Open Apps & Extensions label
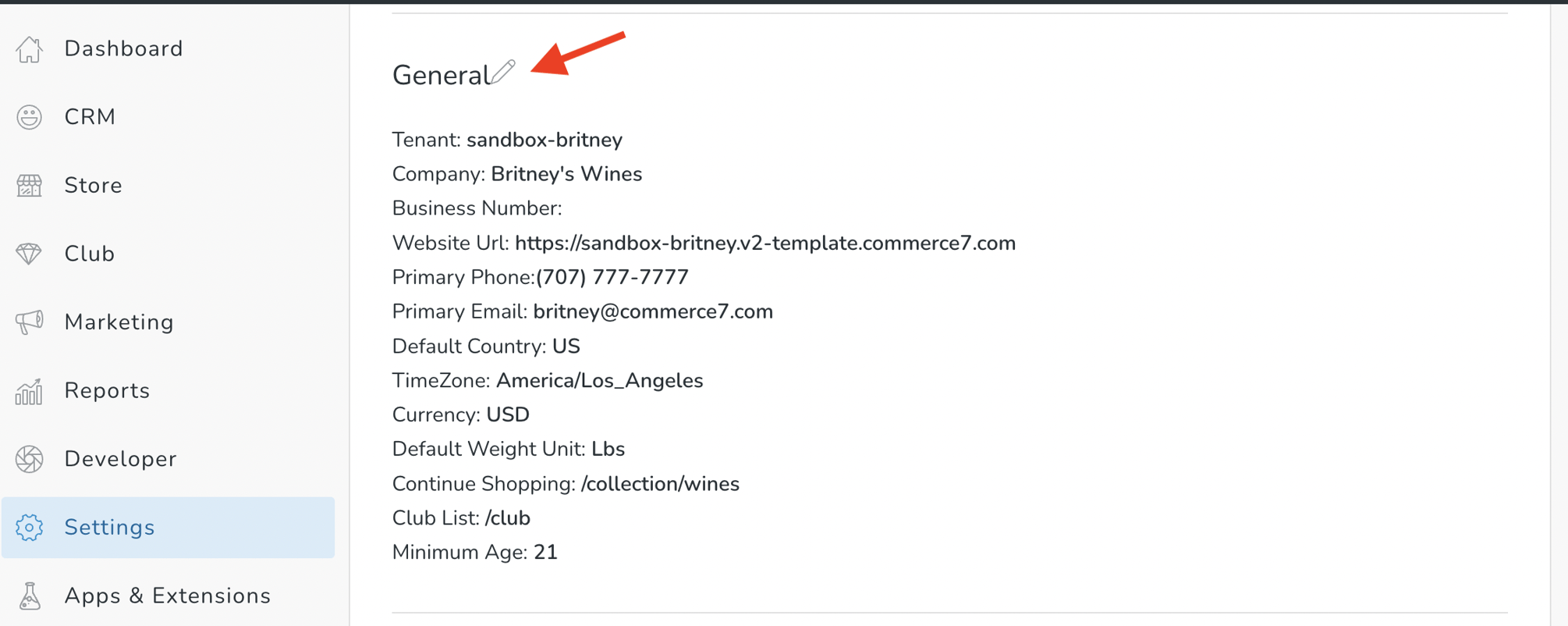 (167, 596)
